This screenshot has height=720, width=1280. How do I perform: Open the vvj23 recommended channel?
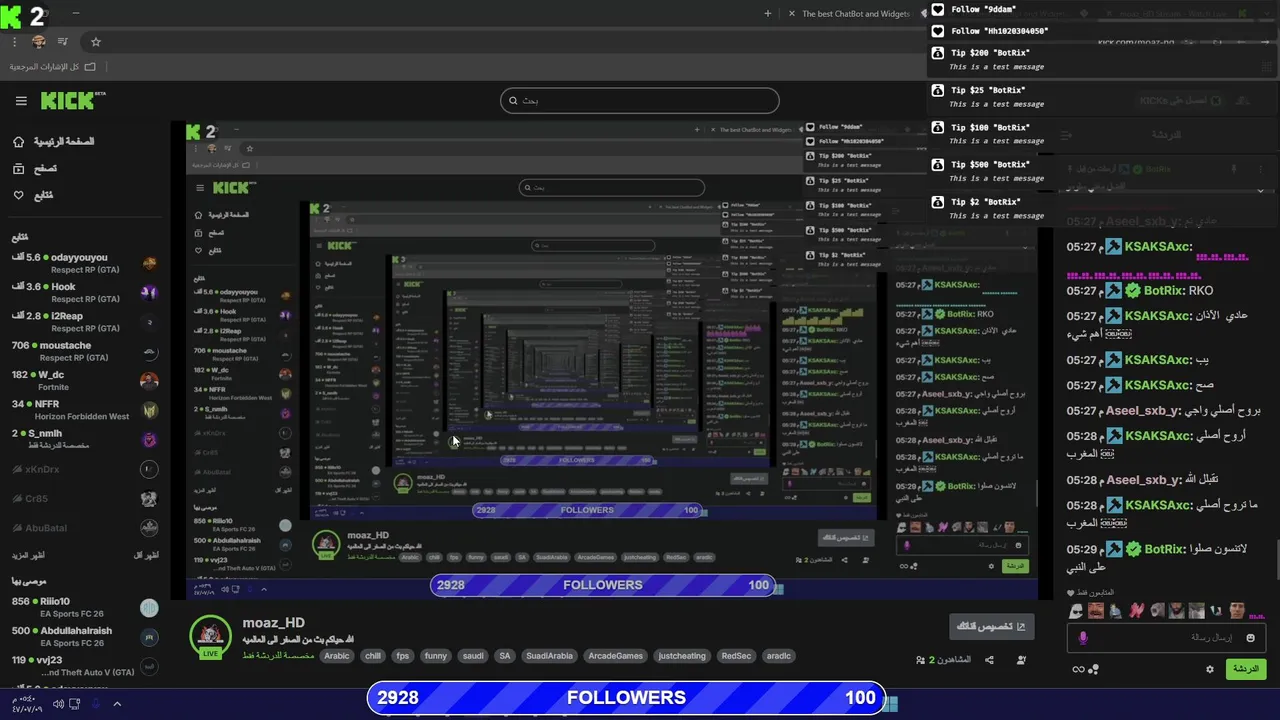(x=84, y=665)
